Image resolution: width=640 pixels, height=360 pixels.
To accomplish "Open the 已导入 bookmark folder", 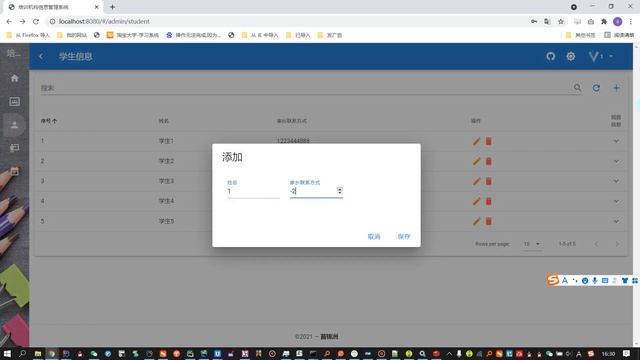I will (298, 35).
